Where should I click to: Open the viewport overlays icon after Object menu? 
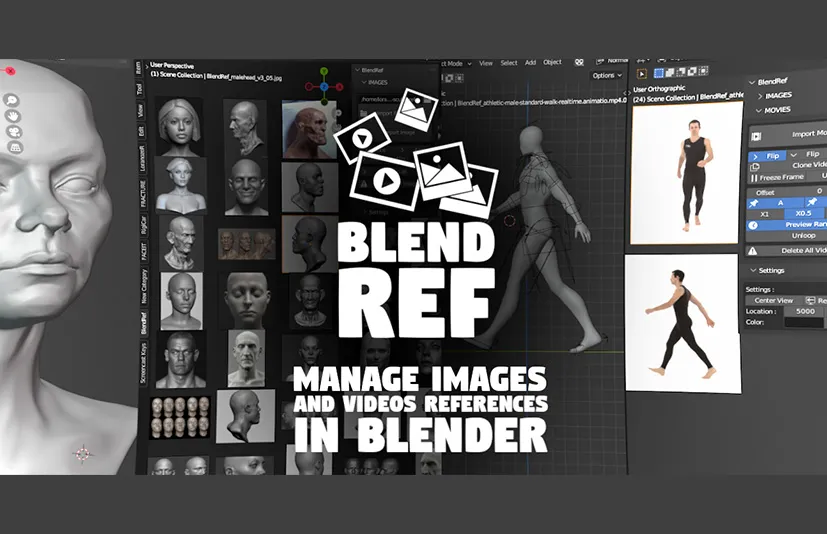pyautogui.click(x=579, y=62)
